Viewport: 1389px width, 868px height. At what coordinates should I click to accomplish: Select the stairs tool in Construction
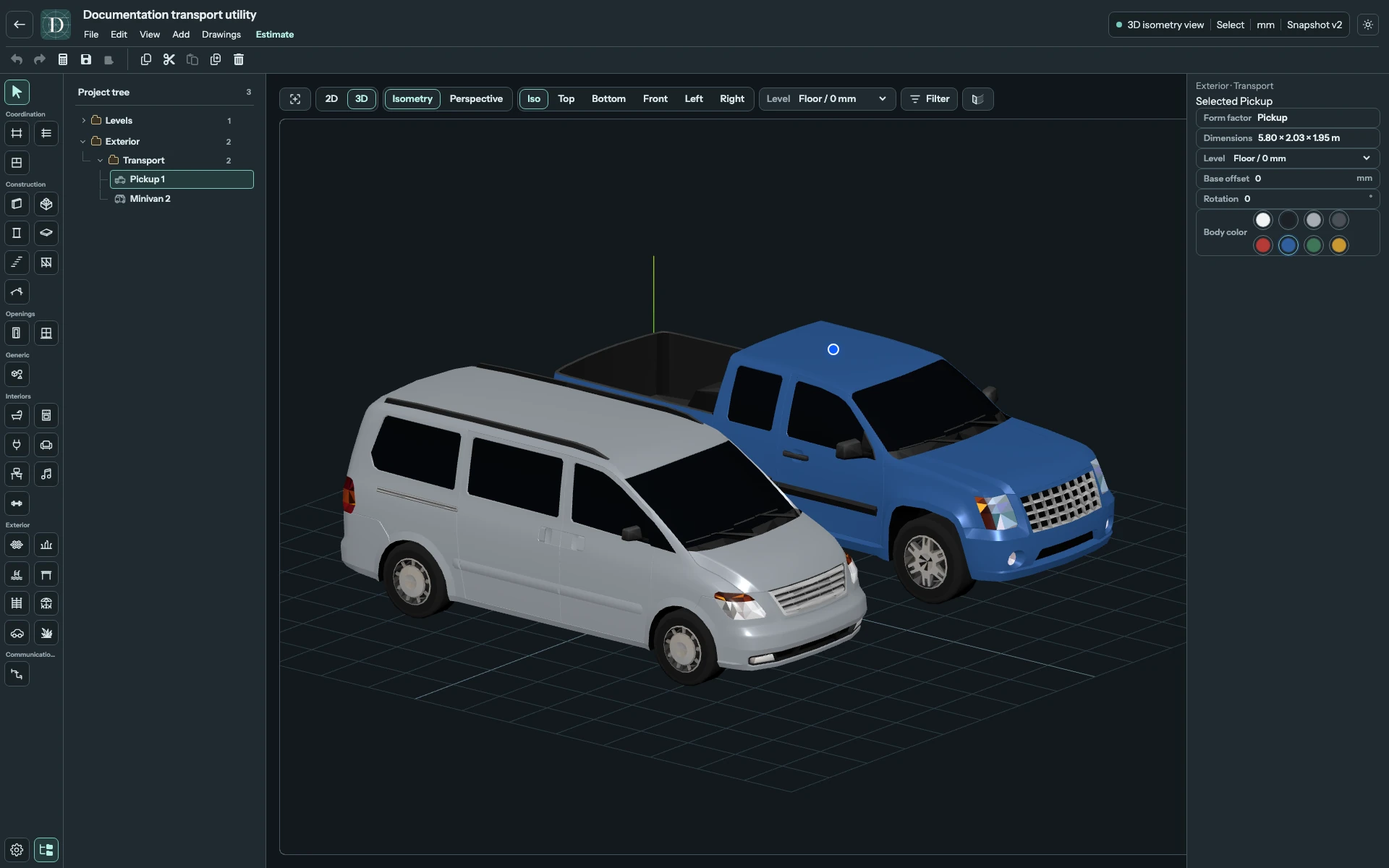[x=17, y=263]
